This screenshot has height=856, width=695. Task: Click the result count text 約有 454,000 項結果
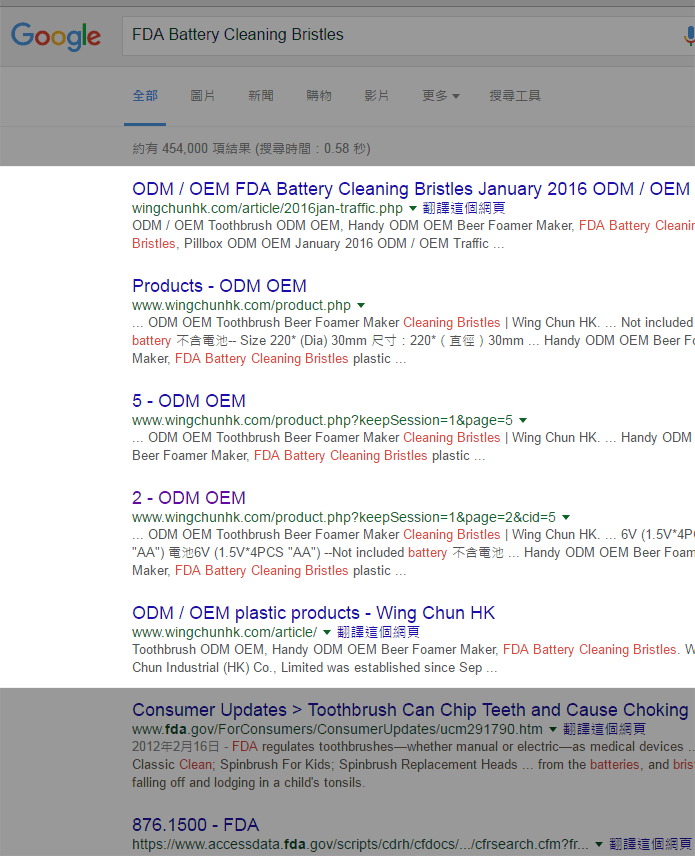point(192,148)
